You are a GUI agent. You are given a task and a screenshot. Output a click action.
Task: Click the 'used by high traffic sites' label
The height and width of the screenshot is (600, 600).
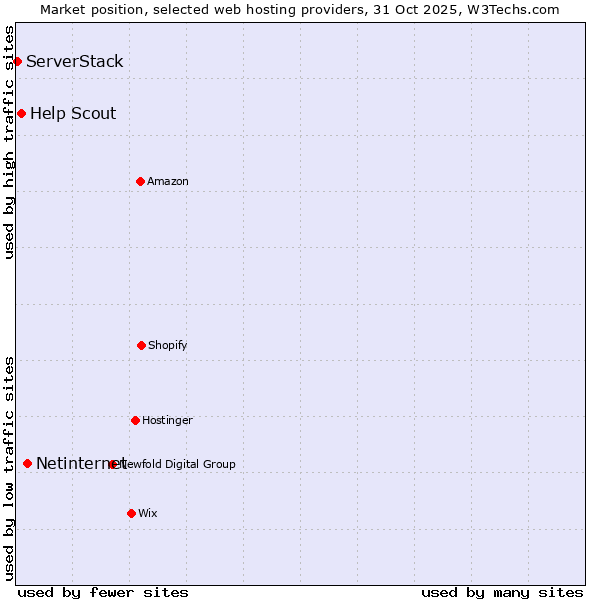(9, 142)
